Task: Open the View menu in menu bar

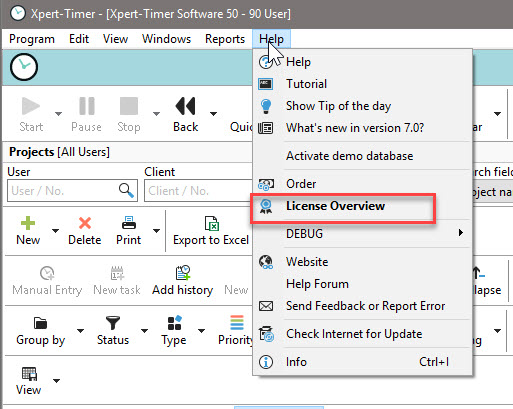Action: [x=115, y=39]
